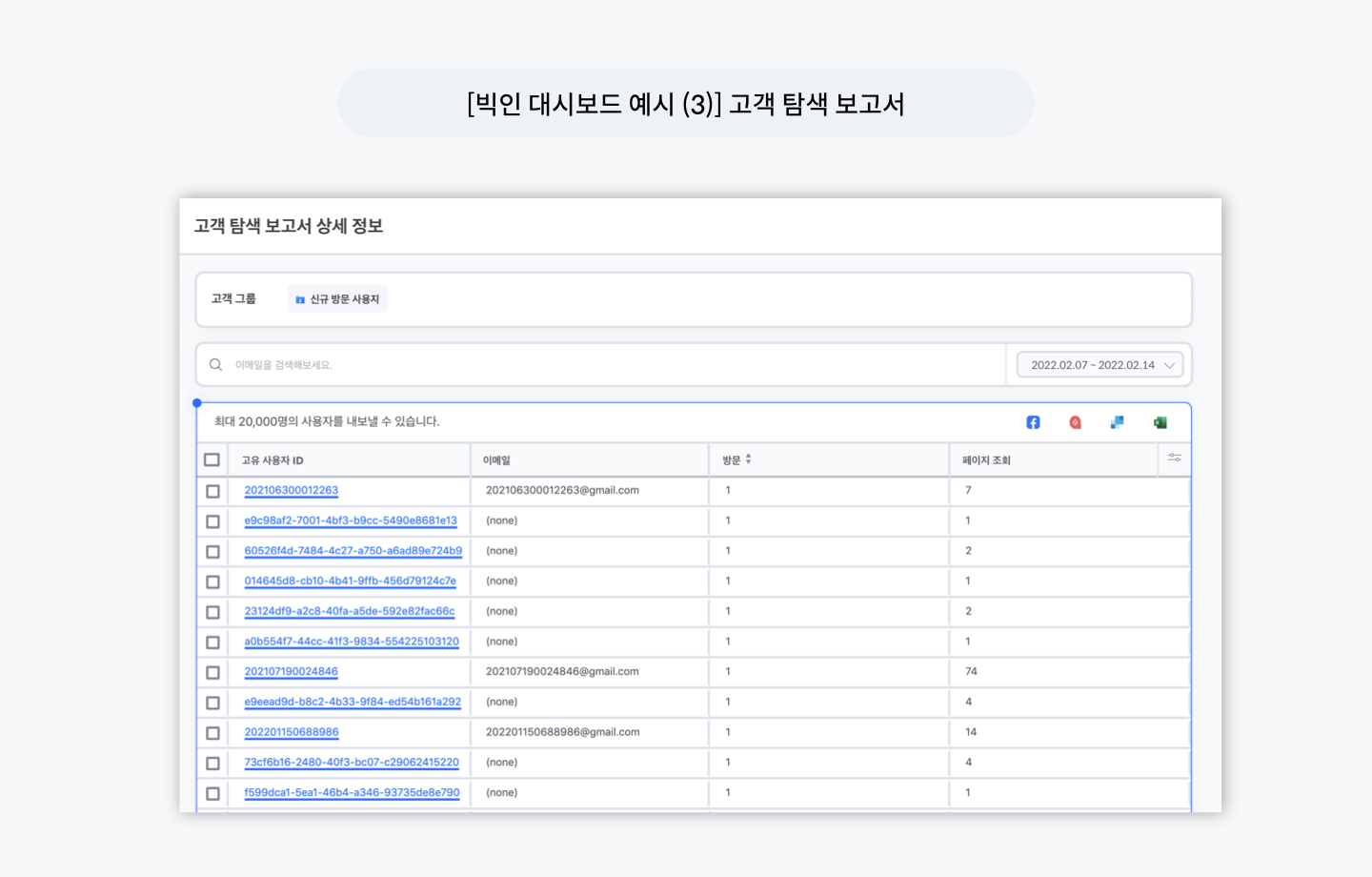Open user 73cf6b16-2480-40f3-bc07-c29062415220
The height and width of the screenshot is (877, 1372).
tap(352, 763)
